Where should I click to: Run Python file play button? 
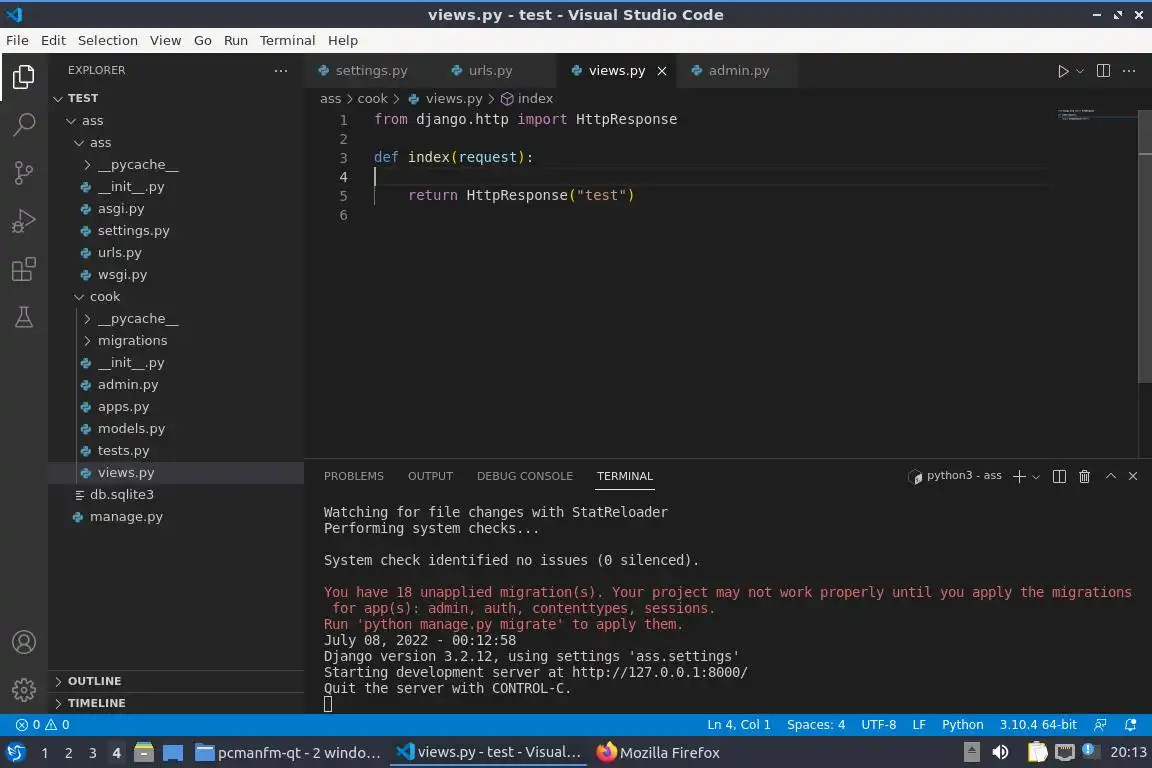click(x=1062, y=71)
